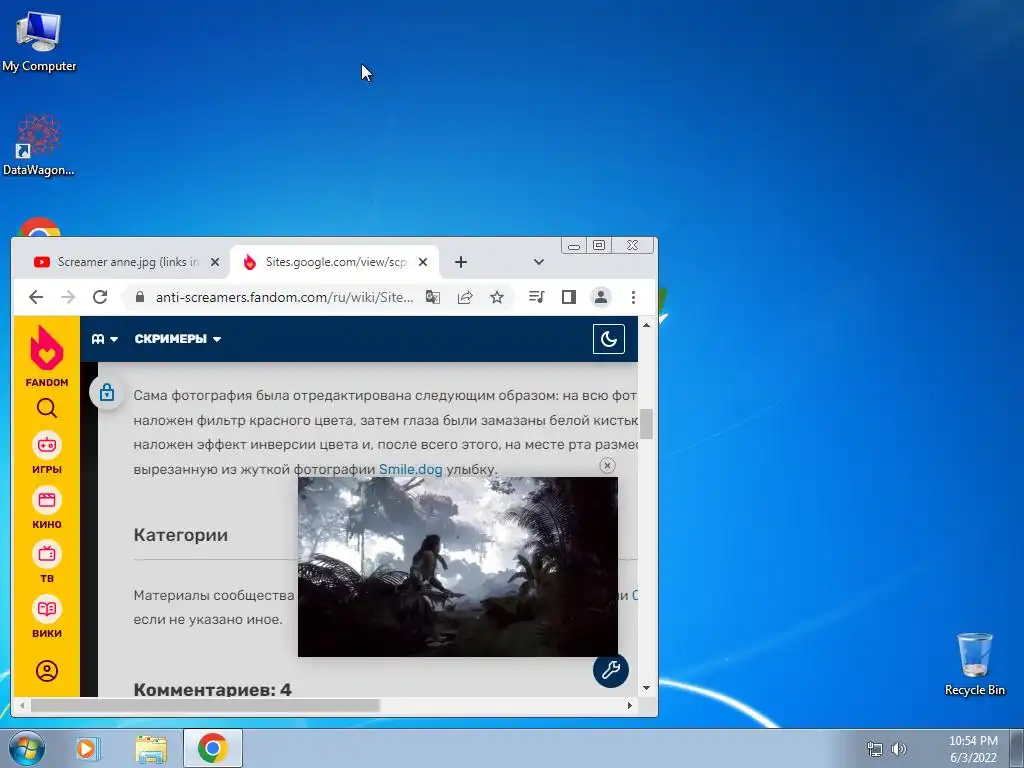
Task: Launch Windows Media Player from taskbar
Action: (88, 748)
